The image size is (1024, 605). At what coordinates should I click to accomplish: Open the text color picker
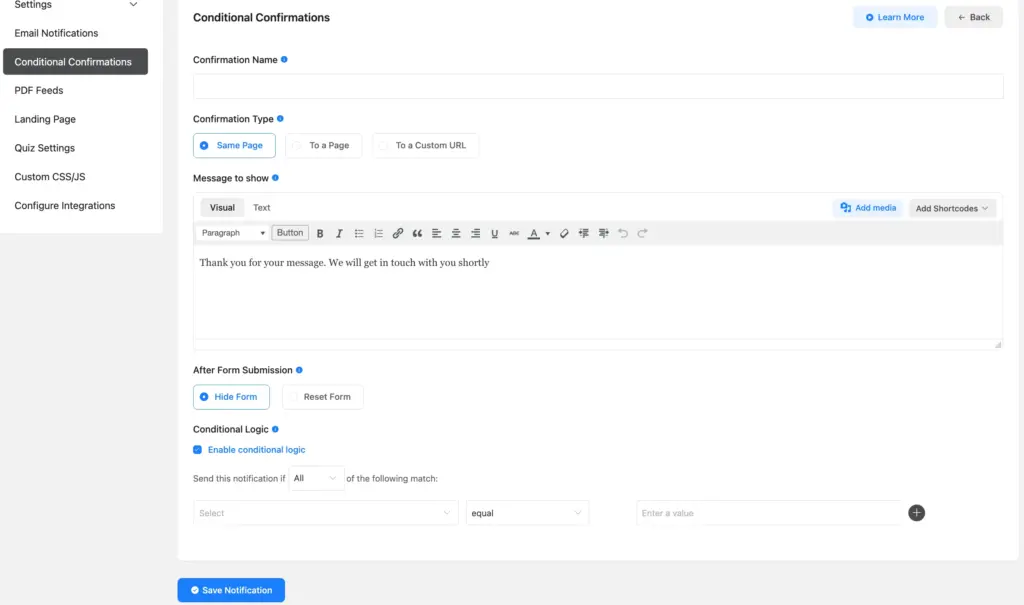coord(547,234)
